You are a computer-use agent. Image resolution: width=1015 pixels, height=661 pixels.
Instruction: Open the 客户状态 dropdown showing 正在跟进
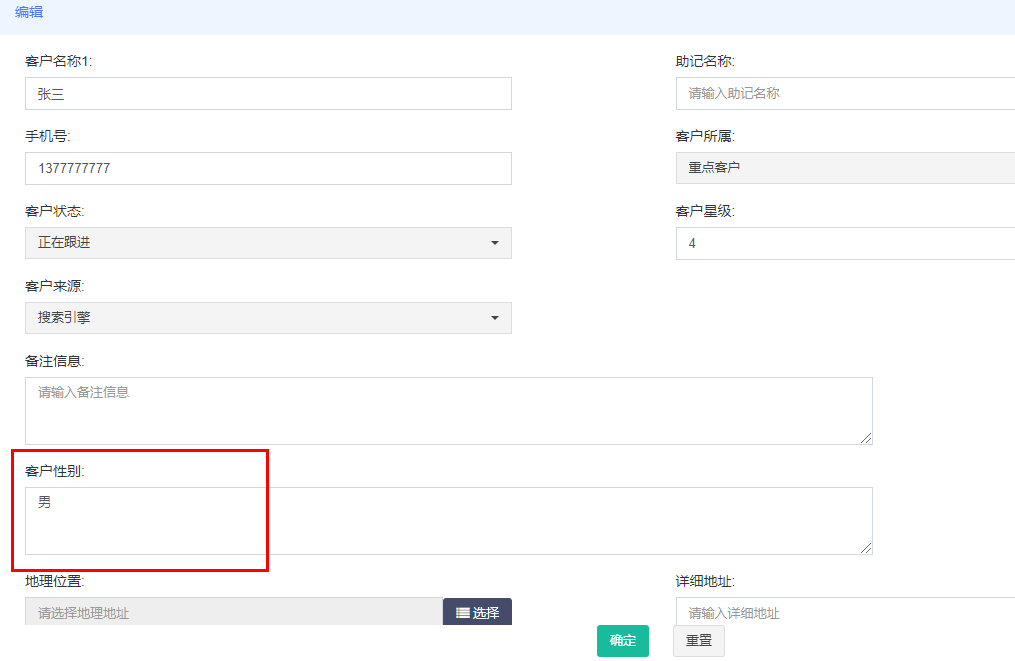click(x=268, y=243)
